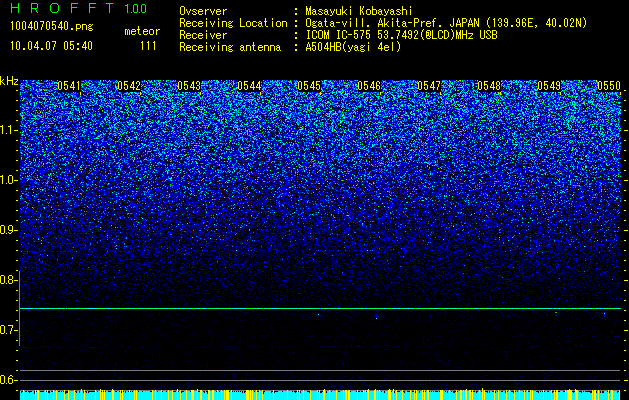Click the 0542 time marker

129,86
